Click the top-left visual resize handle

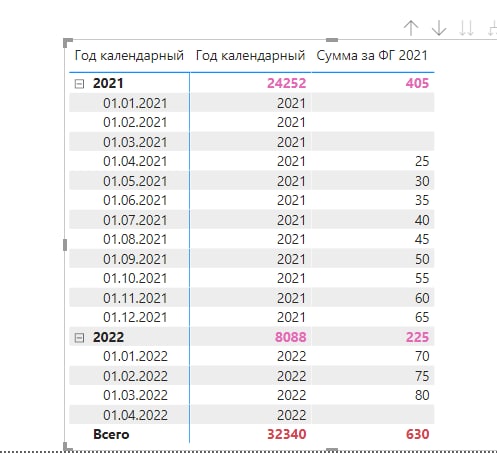pos(67,42)
